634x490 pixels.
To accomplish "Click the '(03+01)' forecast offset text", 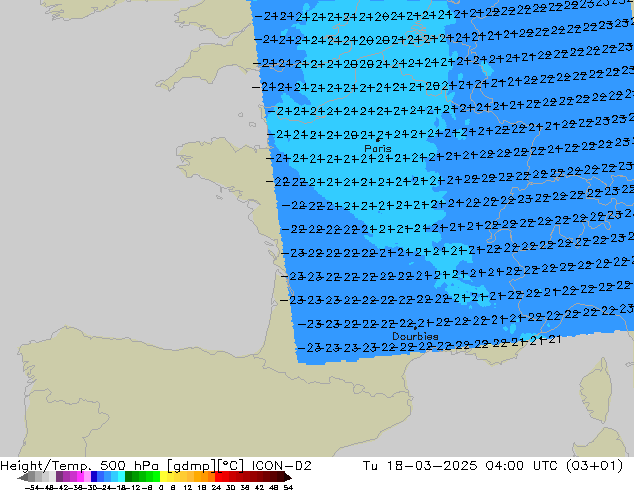I will tap(594, 466).
